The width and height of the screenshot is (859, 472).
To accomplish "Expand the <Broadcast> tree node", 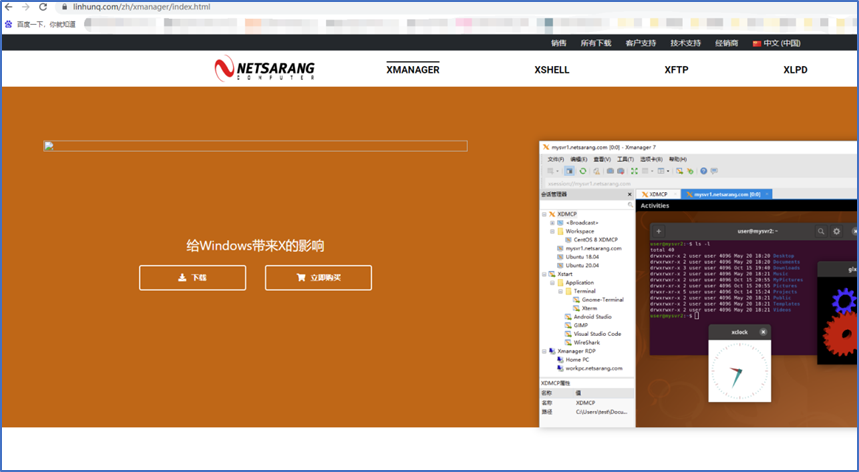I will [552, 223].
